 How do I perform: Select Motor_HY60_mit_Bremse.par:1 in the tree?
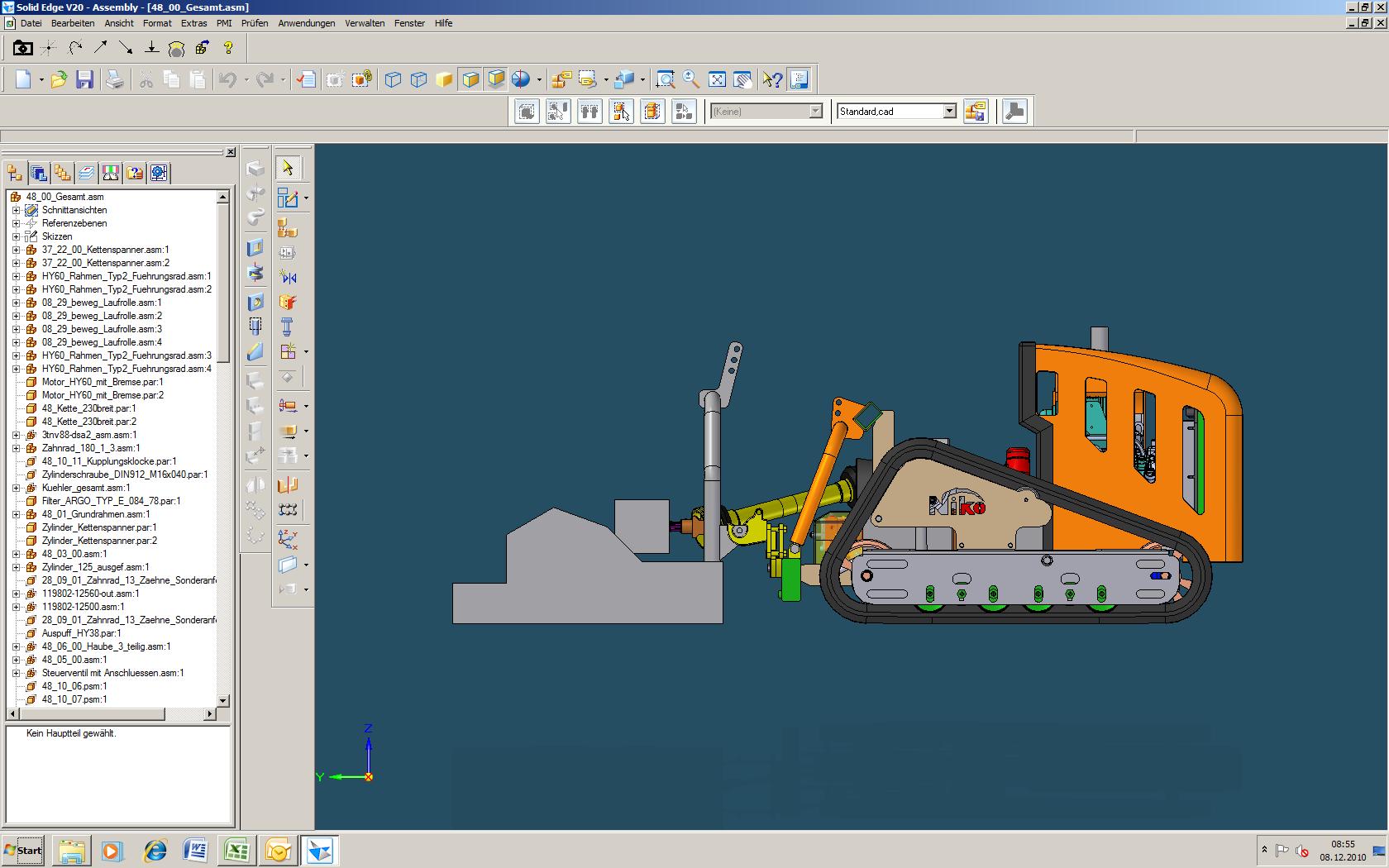[103, 382]
